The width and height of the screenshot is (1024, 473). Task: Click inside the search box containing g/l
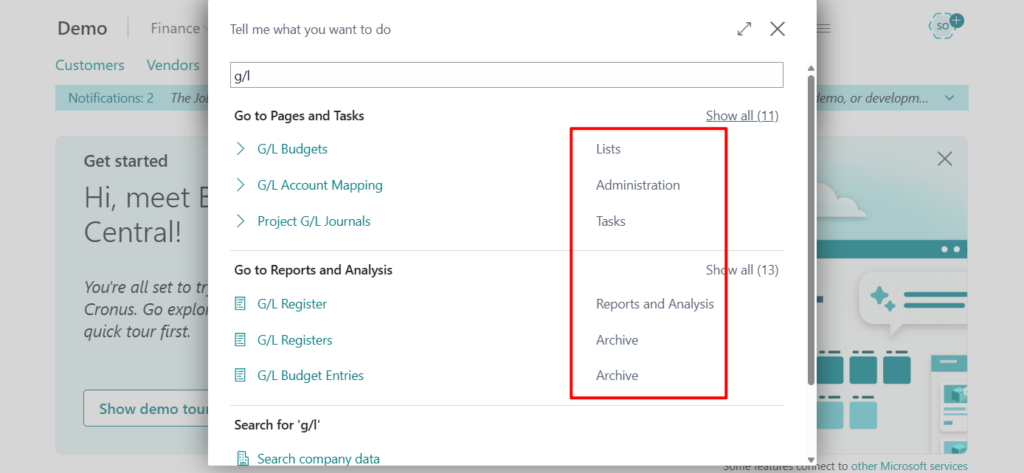coord(505,75)
